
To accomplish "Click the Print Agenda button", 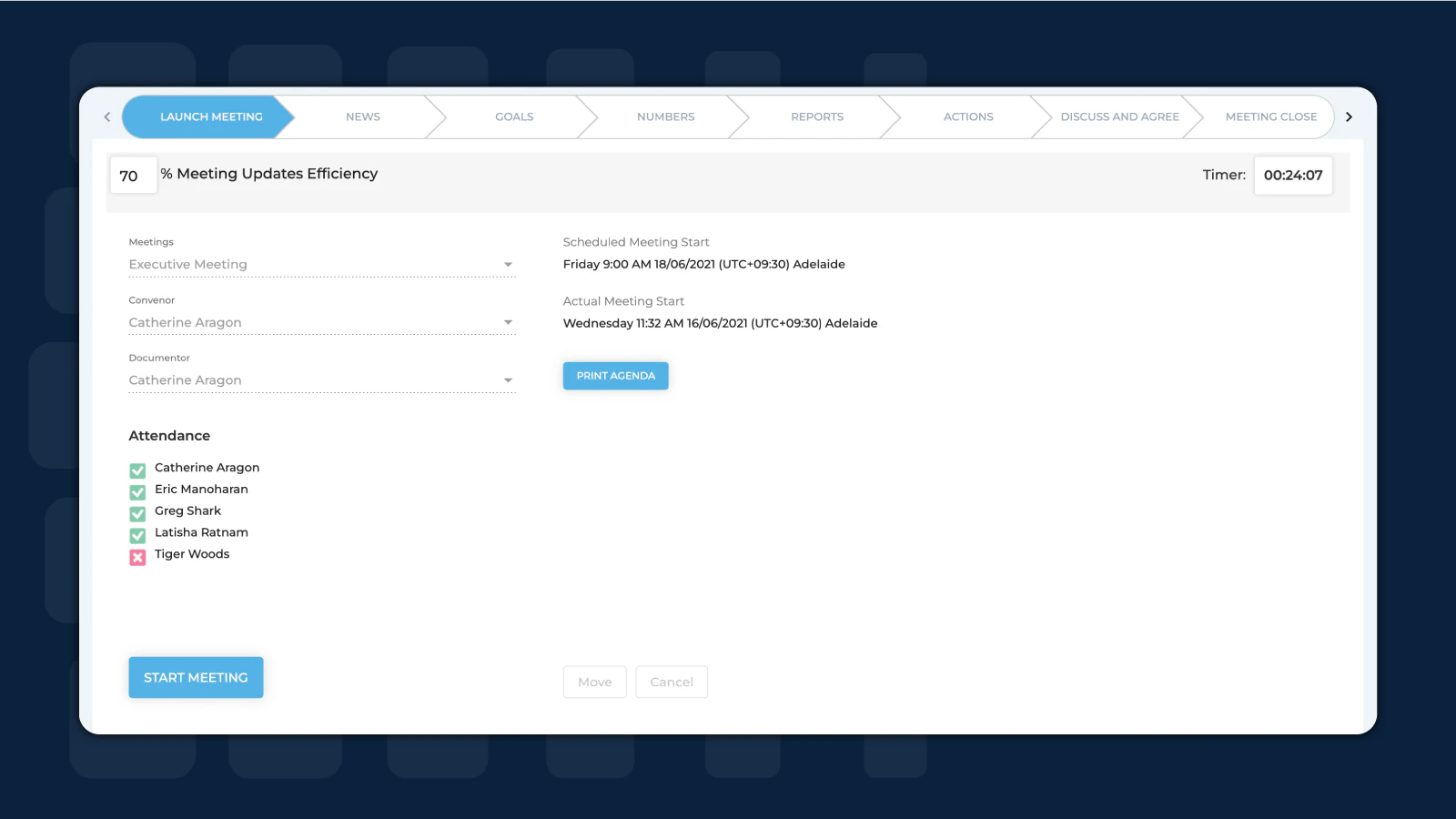I will pos(615,375).
